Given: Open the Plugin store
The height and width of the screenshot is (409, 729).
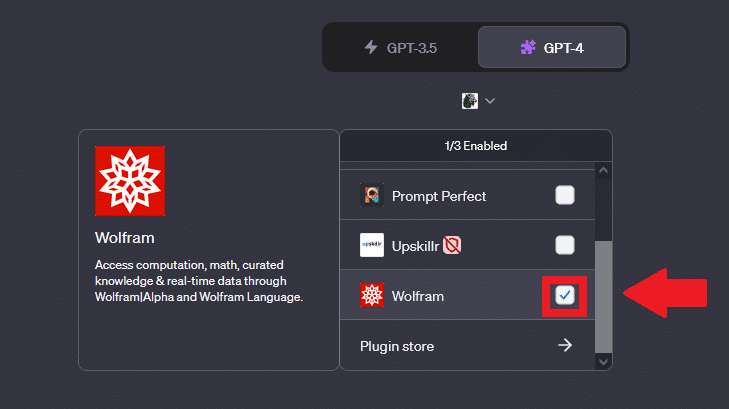Looking at the screenshot, I should click(467, 346).
